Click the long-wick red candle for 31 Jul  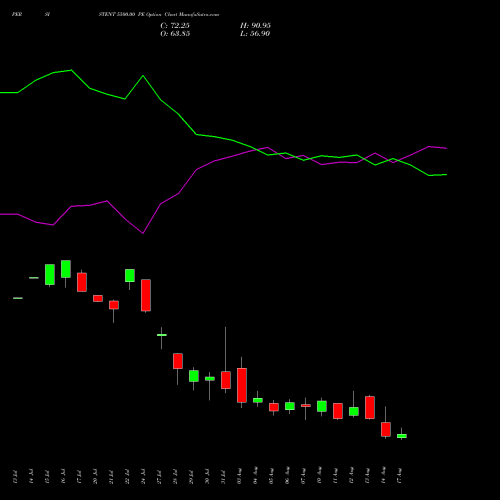(x=226, y=380)
